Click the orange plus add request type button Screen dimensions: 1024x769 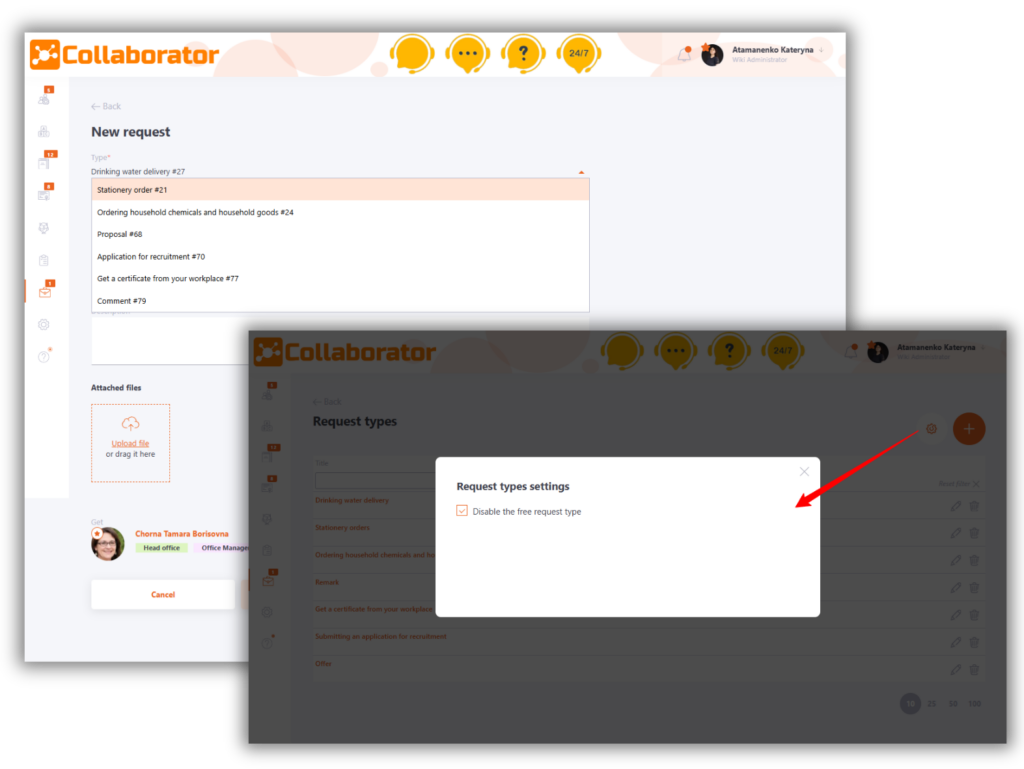tap(968, 429)
